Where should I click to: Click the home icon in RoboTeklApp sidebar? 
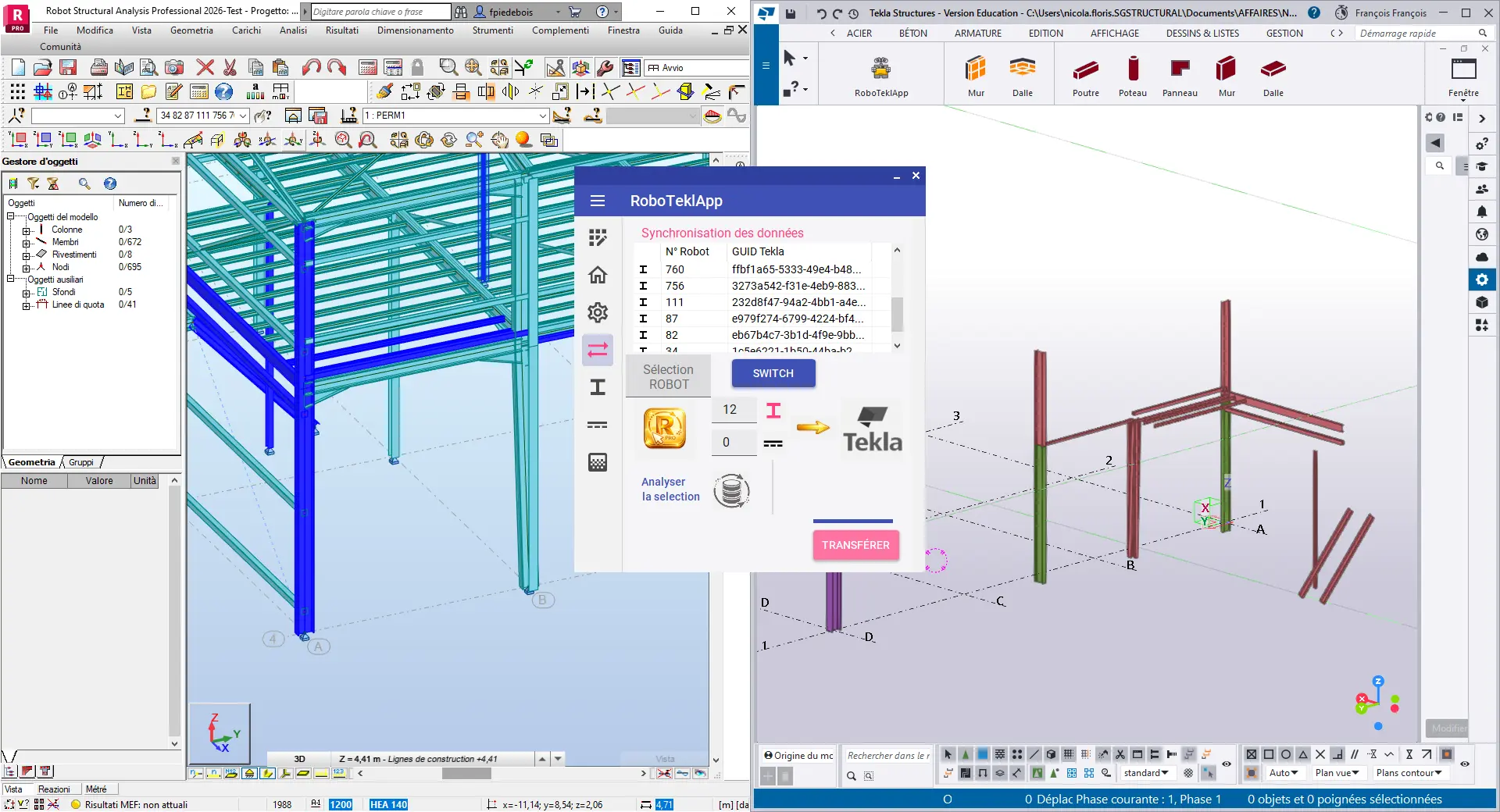(x=598, y=275)
